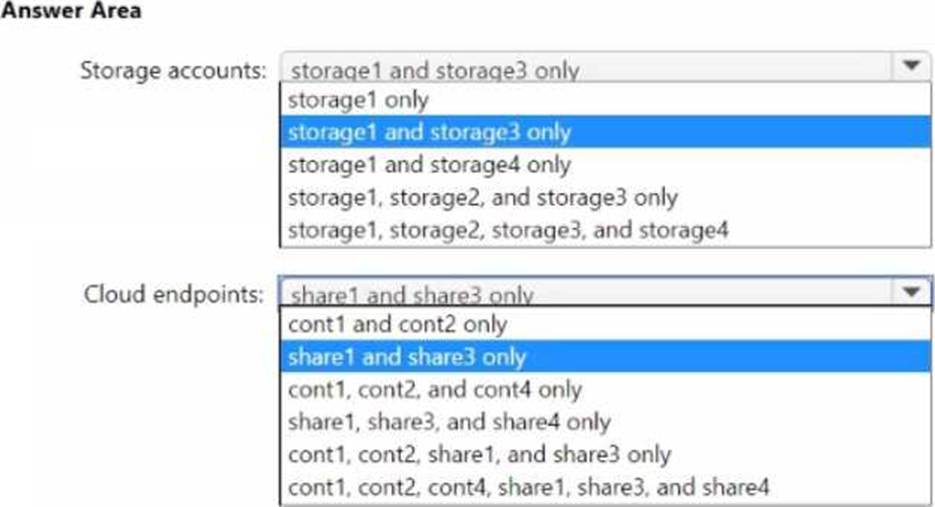
Task: Select 'share1, share3, and share4 only'
Action: click(449, 422)
